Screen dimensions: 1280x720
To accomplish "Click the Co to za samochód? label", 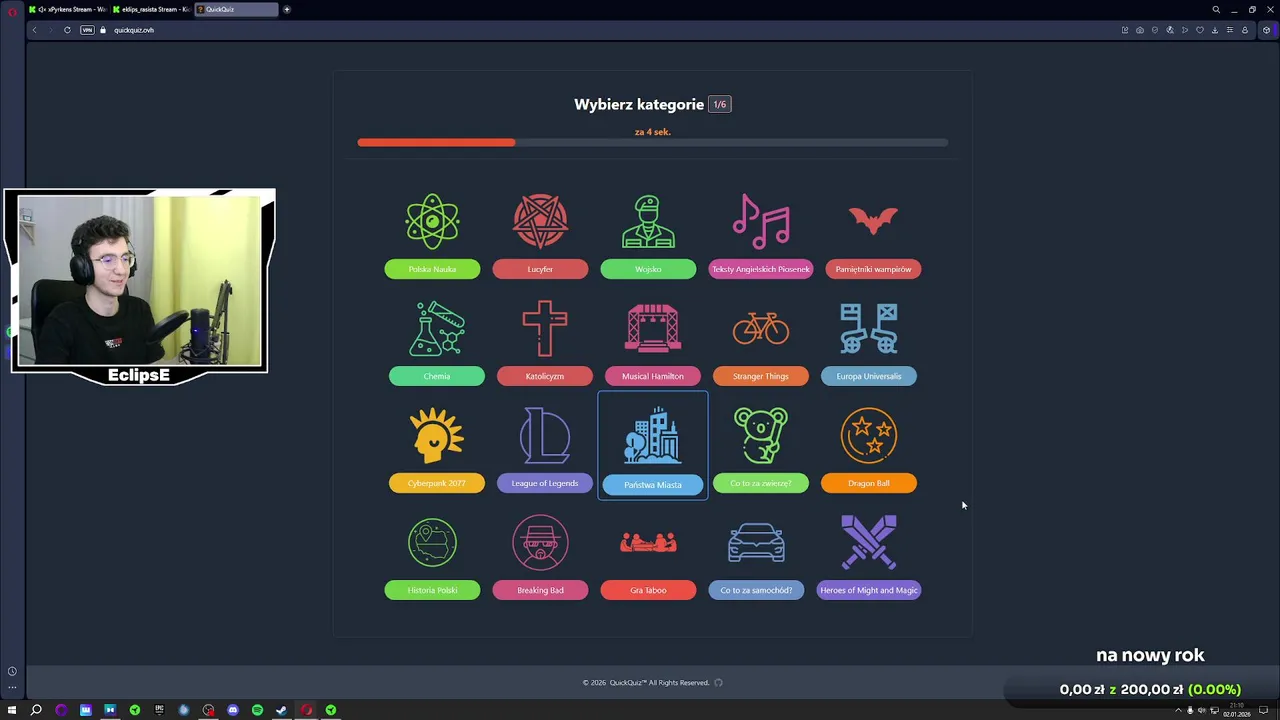I will [756, 590].
